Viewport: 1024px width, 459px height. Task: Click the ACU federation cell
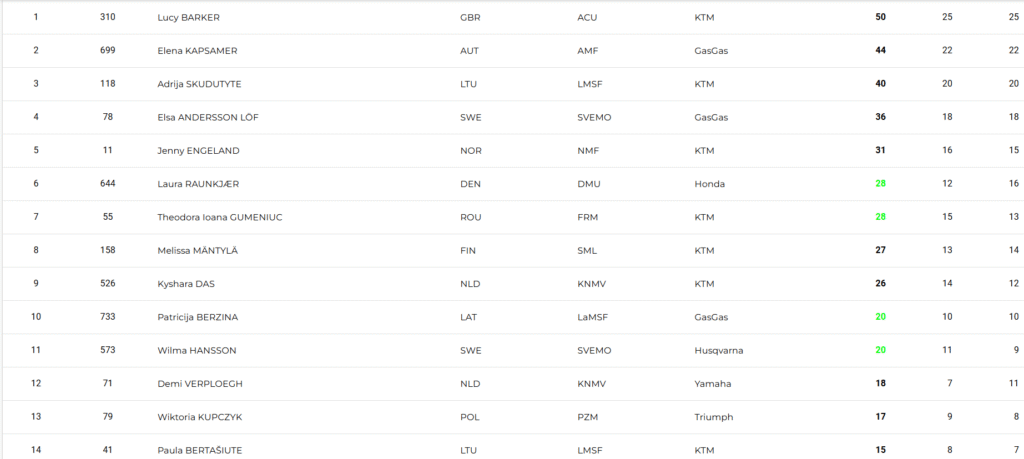coord(587,18)
